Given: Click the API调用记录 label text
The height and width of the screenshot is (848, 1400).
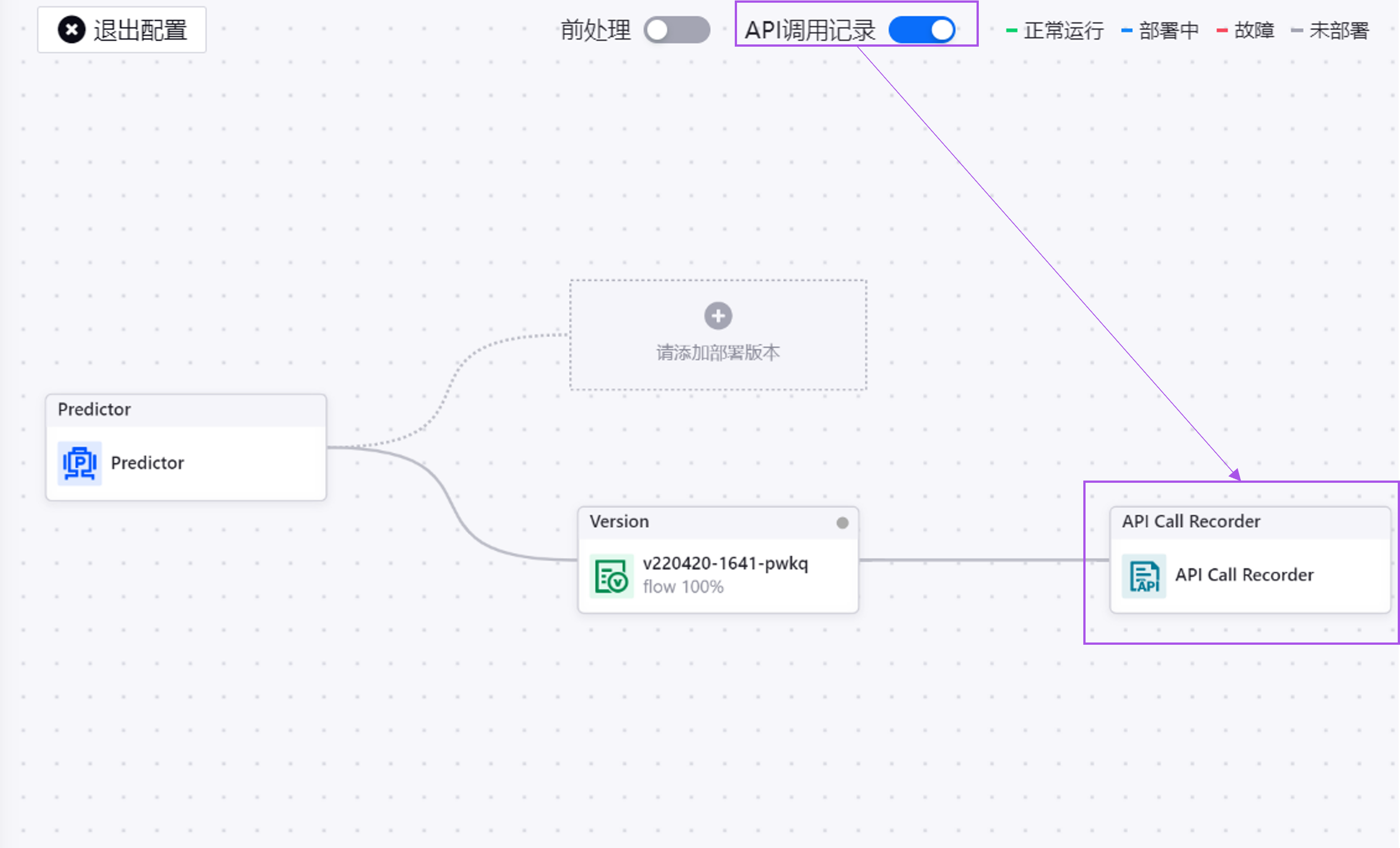Looking at the screenshot, I should 810,30.
